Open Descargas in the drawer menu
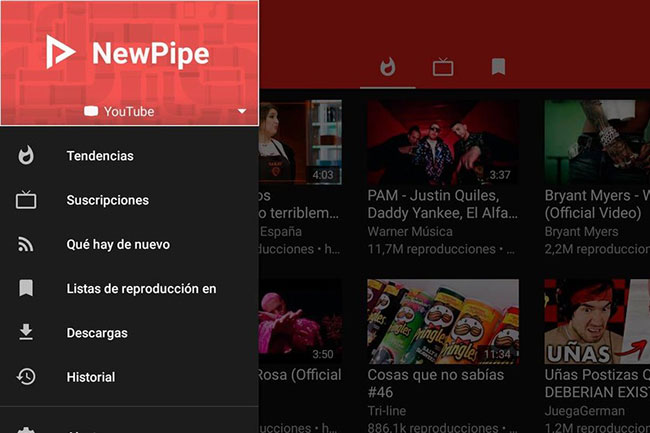Image resolution: width=650 pixels, height=433 pixels. 129,333
